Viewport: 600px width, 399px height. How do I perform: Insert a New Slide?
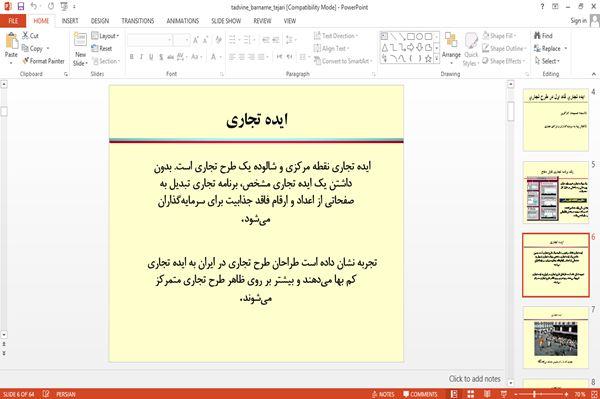pos(80,49)
